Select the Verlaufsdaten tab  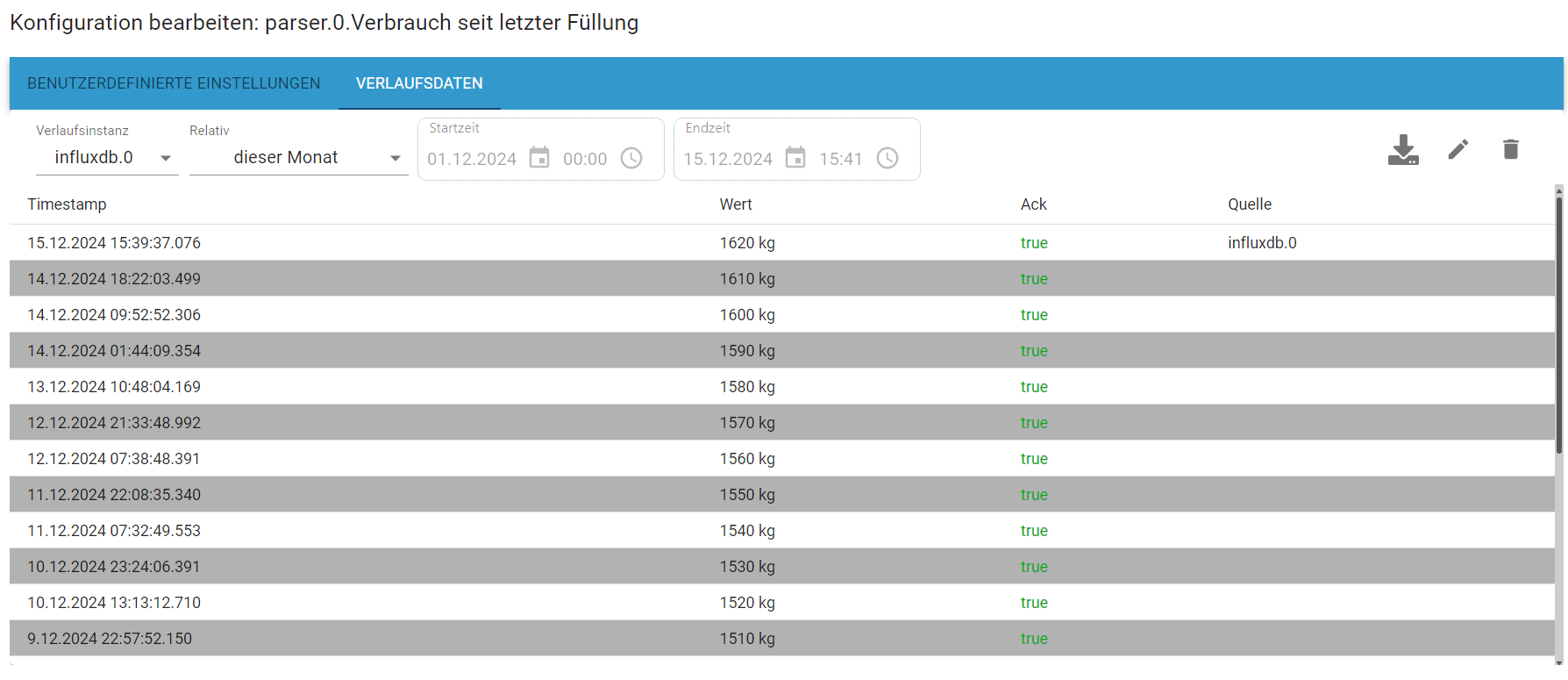click(x=419, y=83)
